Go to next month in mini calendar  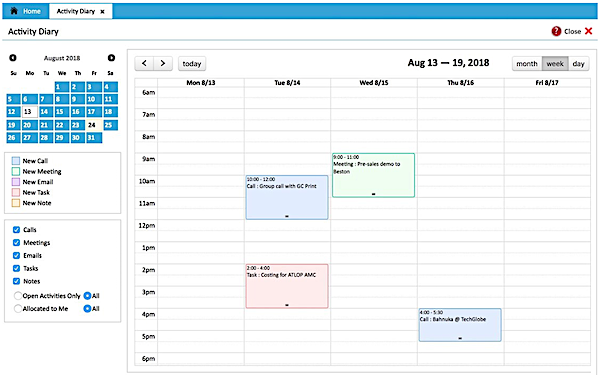[x=111, y=58]
